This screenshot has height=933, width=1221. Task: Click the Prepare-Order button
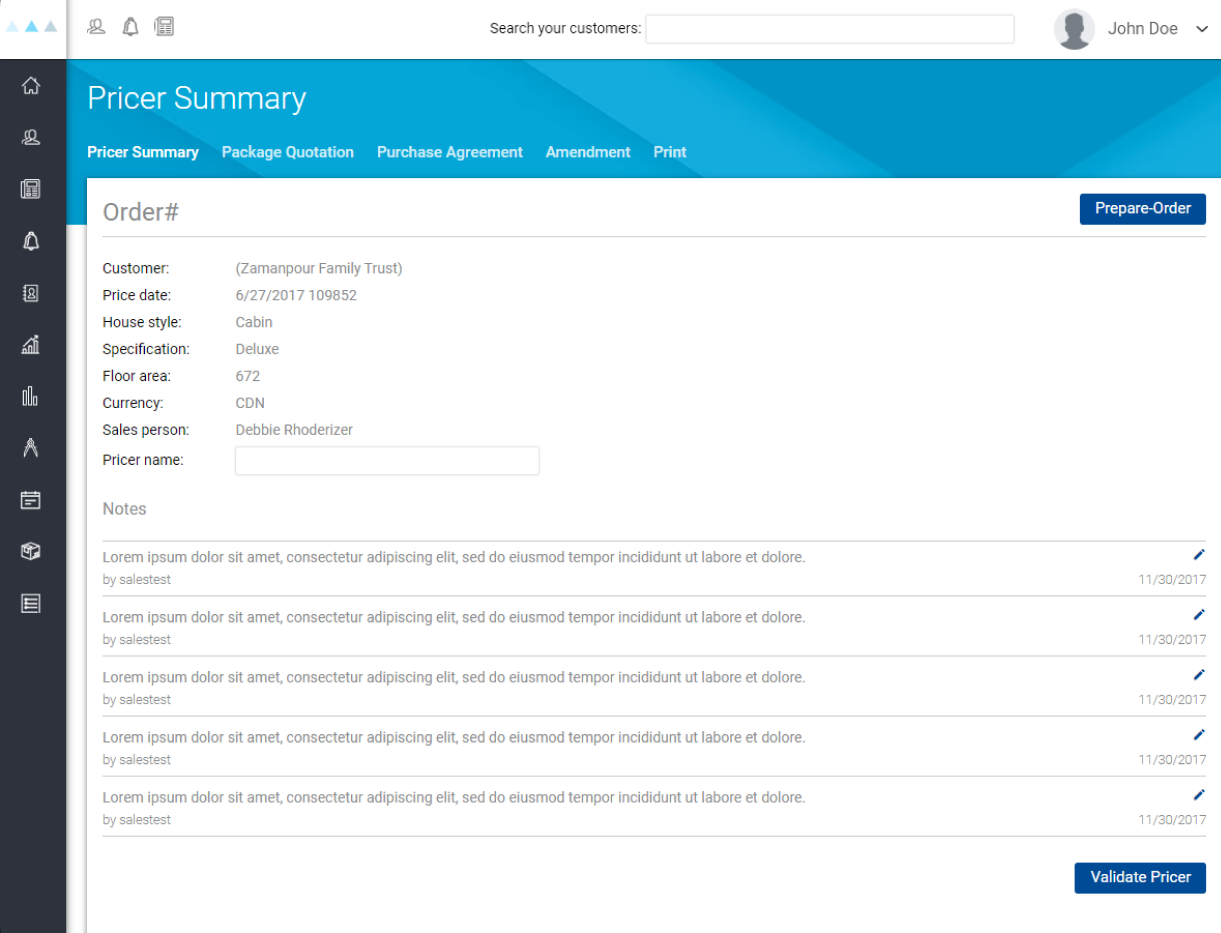[1142, 209]
